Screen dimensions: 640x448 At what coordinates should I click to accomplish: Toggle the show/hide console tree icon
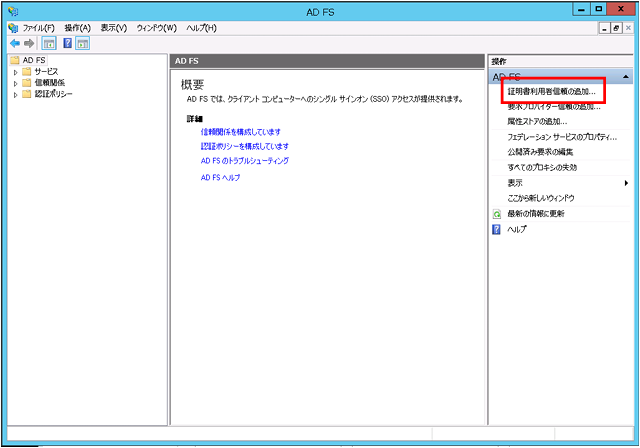point(49,43)
